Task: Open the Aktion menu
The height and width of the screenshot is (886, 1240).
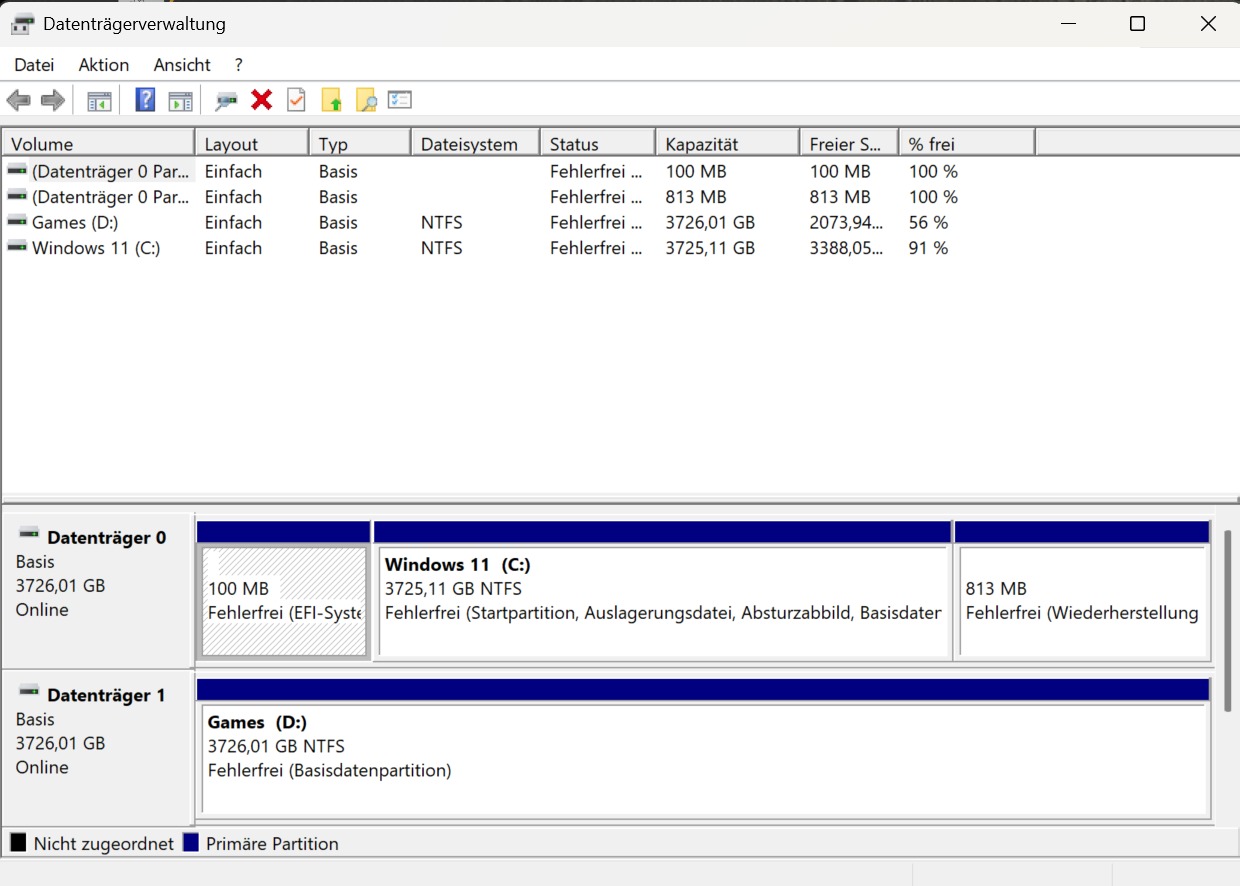Action: (104, 65)
